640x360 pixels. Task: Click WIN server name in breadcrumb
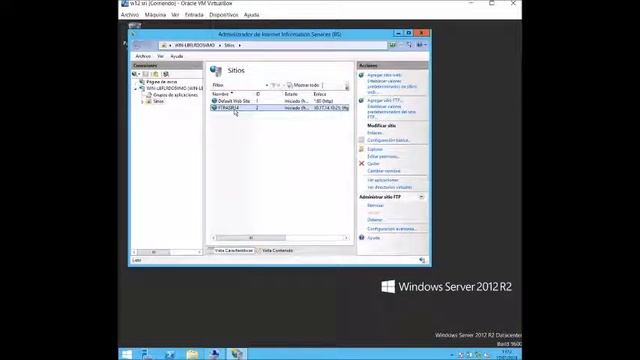[x=195, y=45]
